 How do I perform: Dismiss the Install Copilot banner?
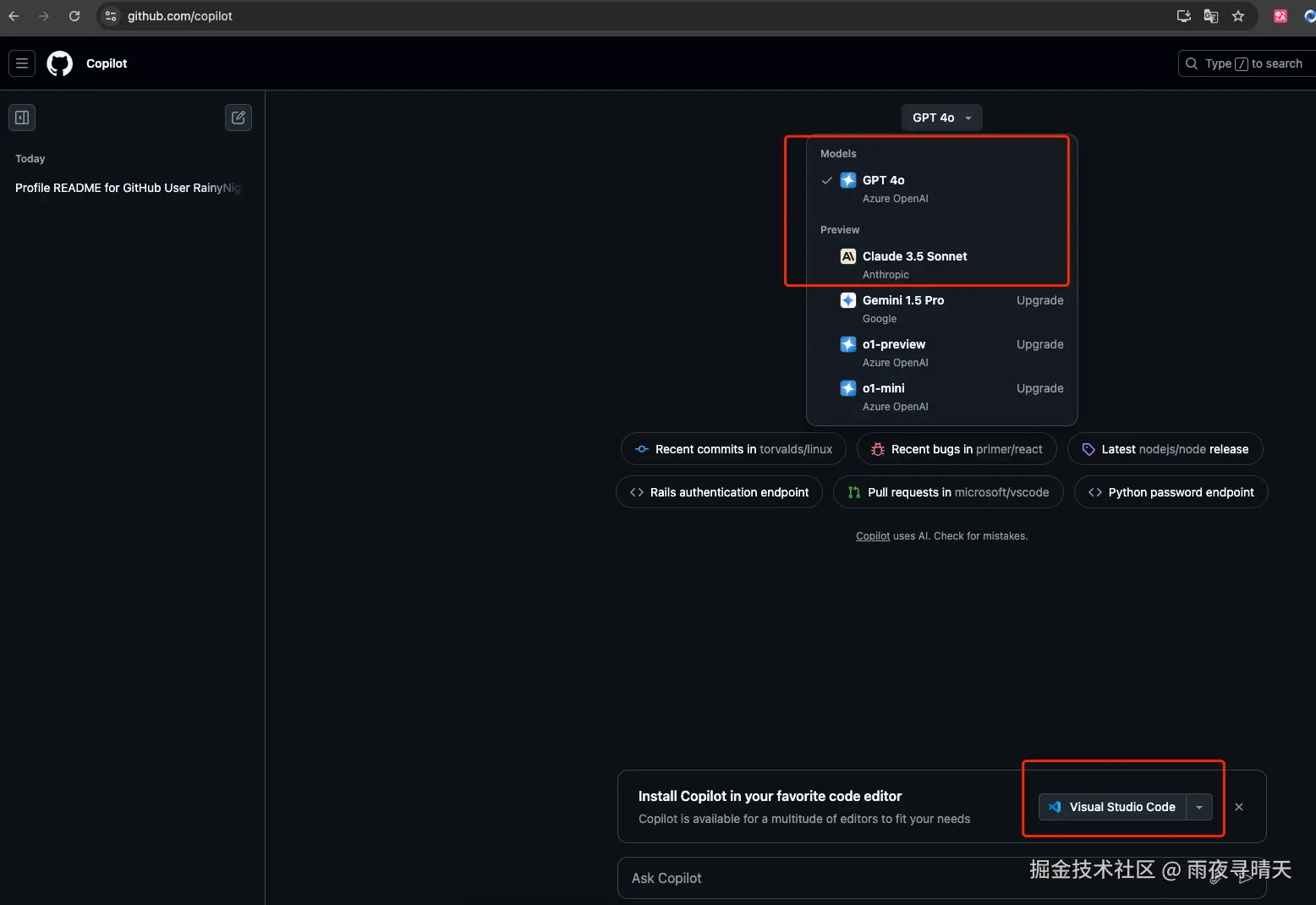[1239, 807]
